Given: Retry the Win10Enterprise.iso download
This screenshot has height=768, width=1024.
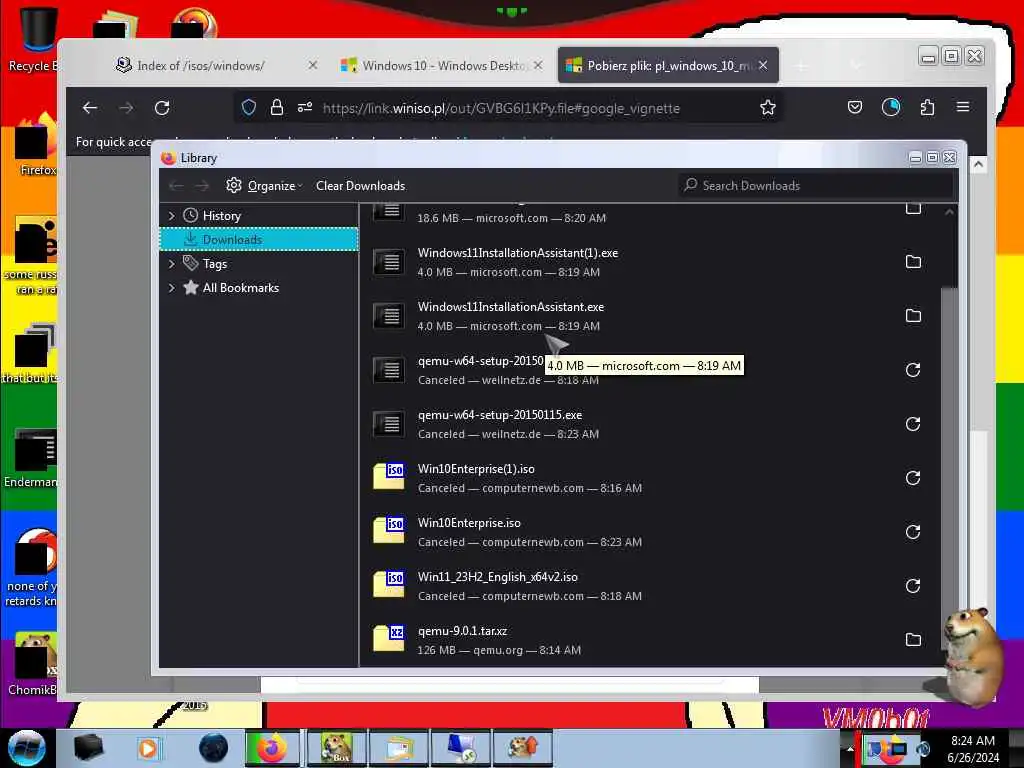Looking at the screenshot, I should pos(913,532).
